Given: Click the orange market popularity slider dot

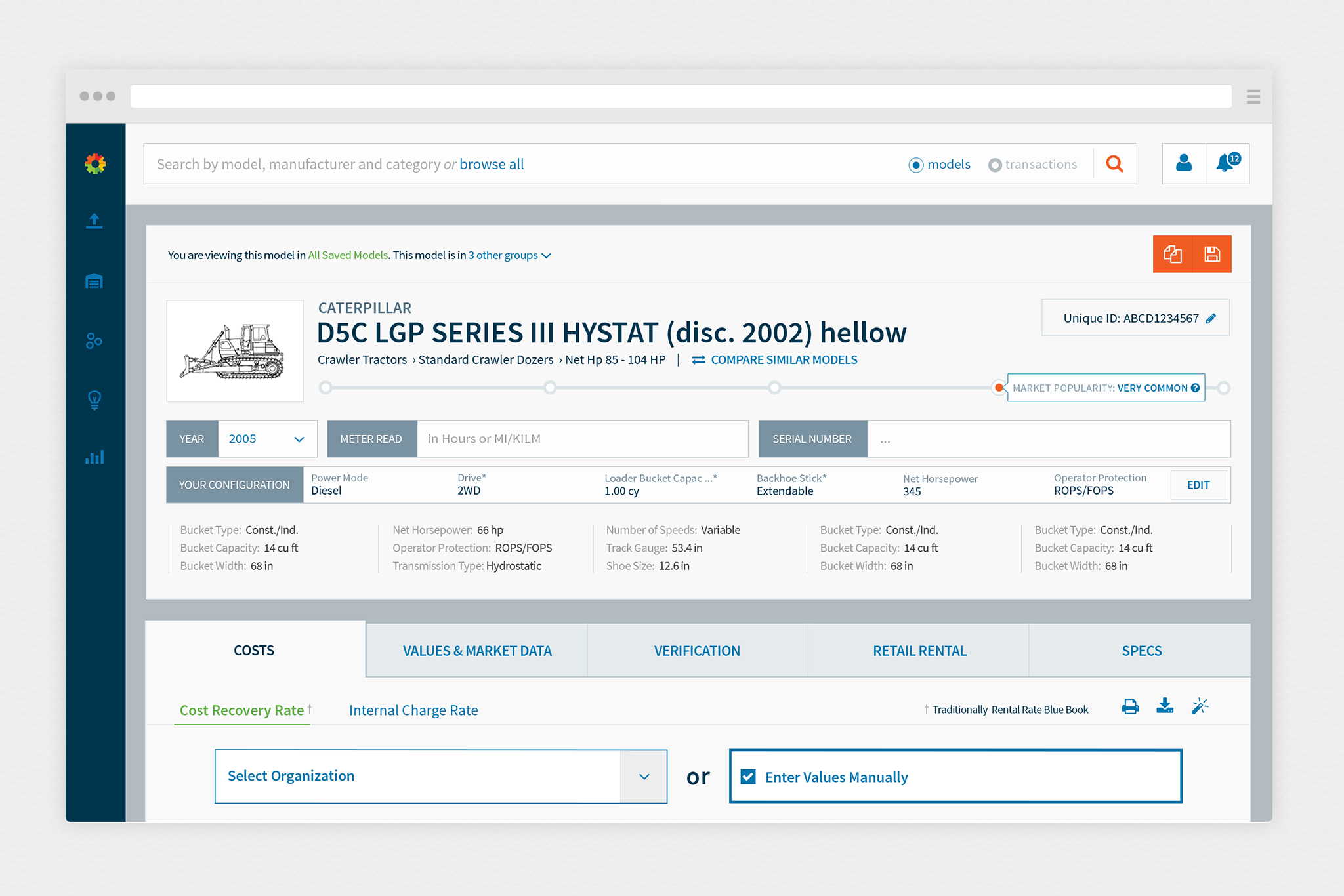Looking at the screenshot, I should pyautogui.click(x=999, y=388).
